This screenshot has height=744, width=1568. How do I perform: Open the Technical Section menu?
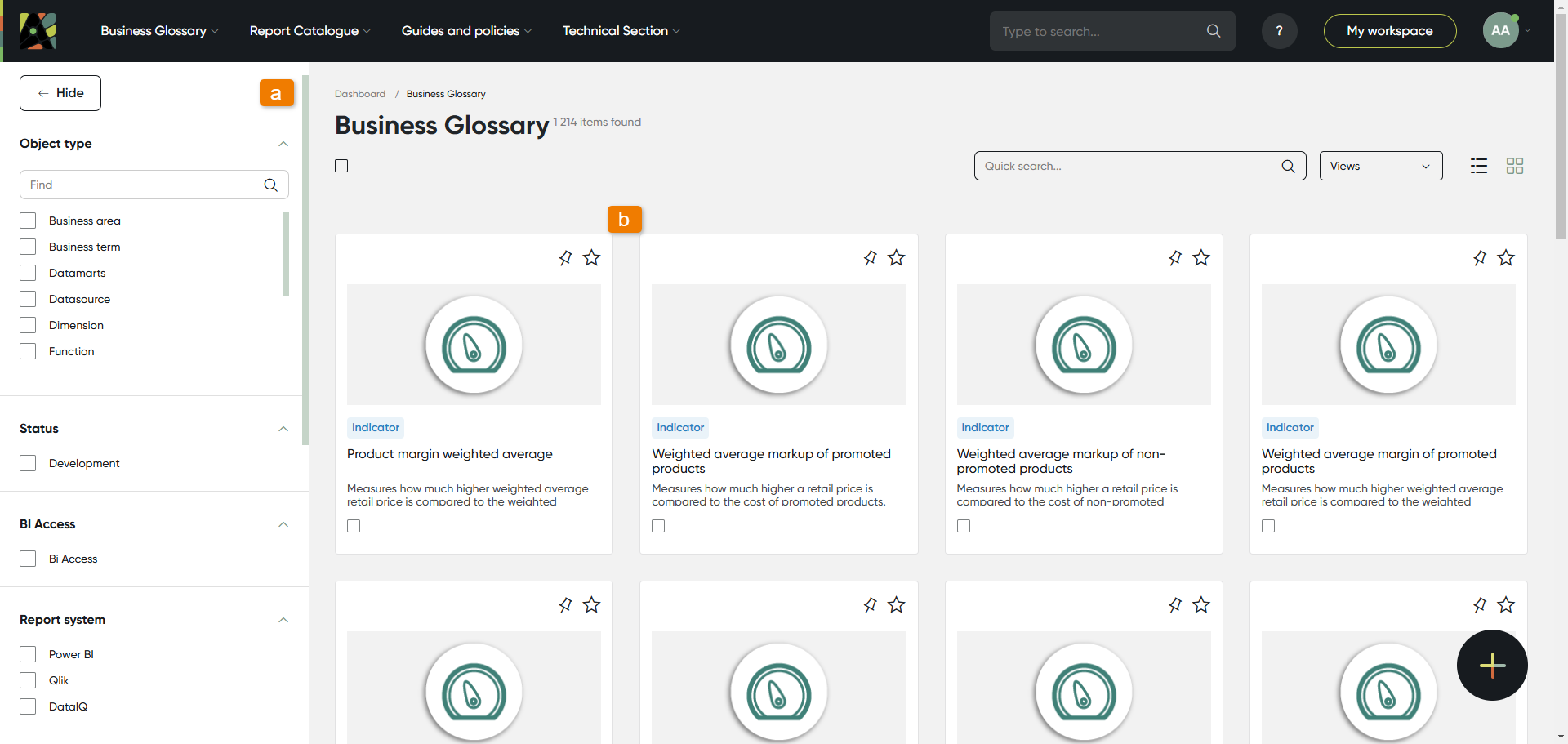click(x=621, y=31)
